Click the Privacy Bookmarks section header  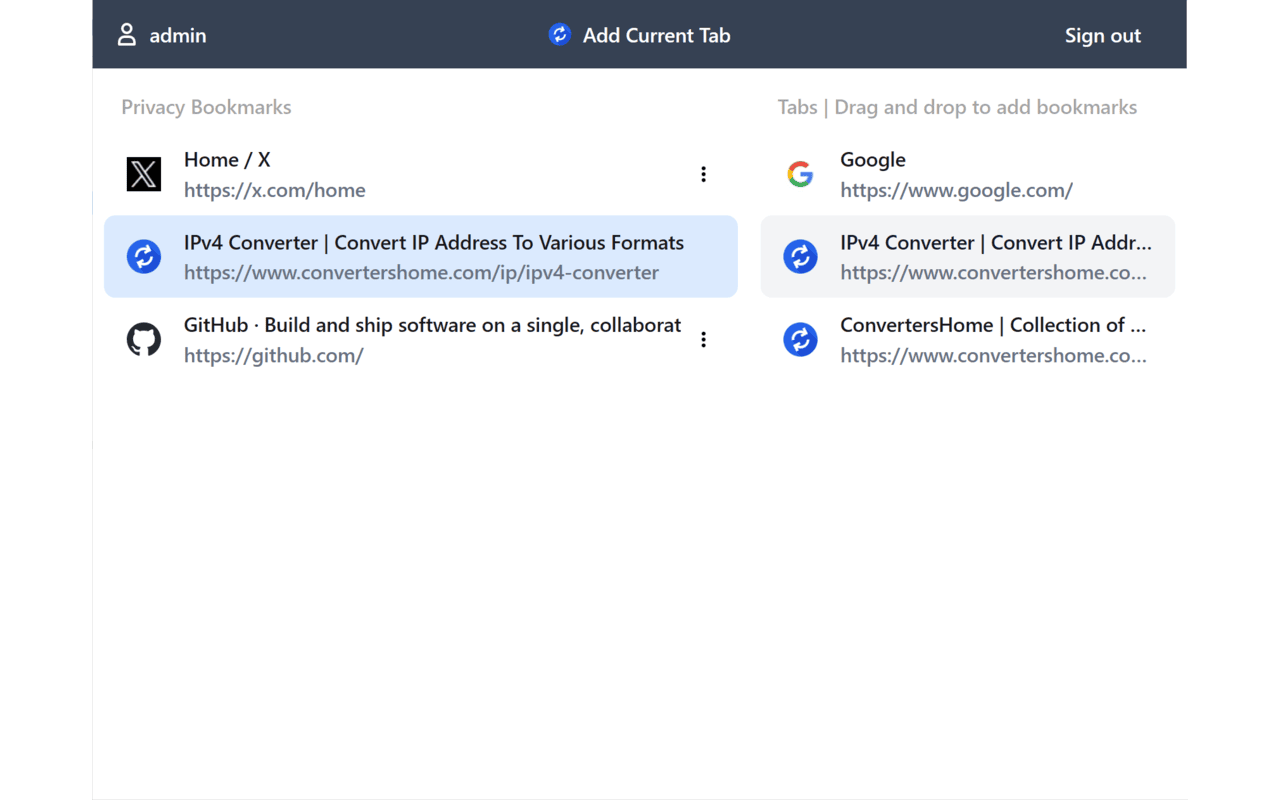[206, 107]
